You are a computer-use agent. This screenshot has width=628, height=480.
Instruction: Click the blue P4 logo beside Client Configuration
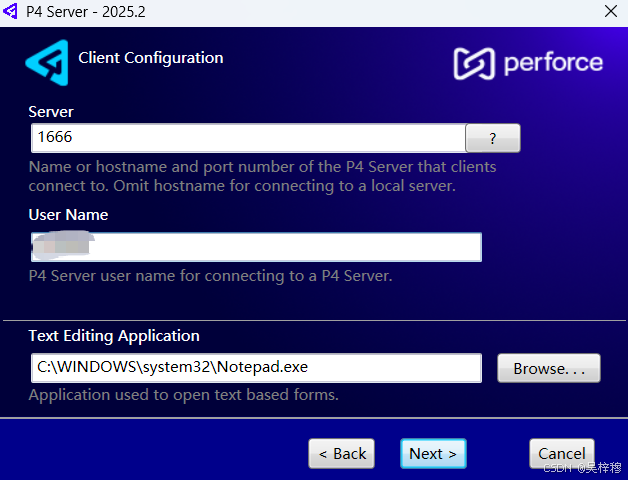47,63
